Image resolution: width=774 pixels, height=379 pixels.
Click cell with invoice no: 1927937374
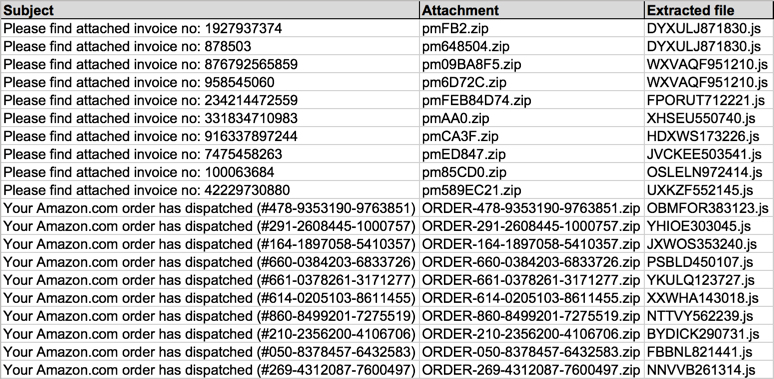click(210, 29)
